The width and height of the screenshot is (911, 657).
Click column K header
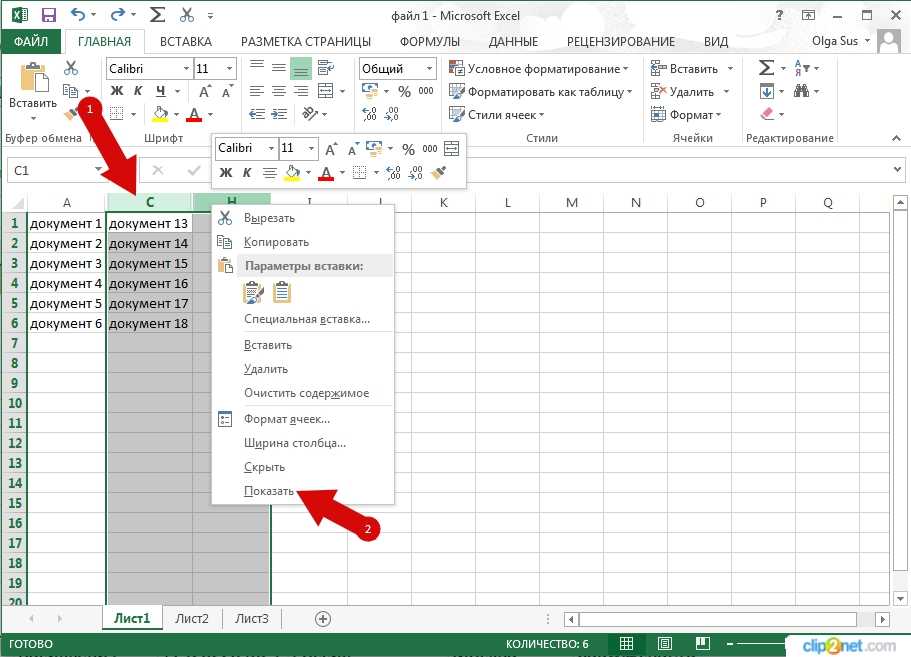(444, 202)
